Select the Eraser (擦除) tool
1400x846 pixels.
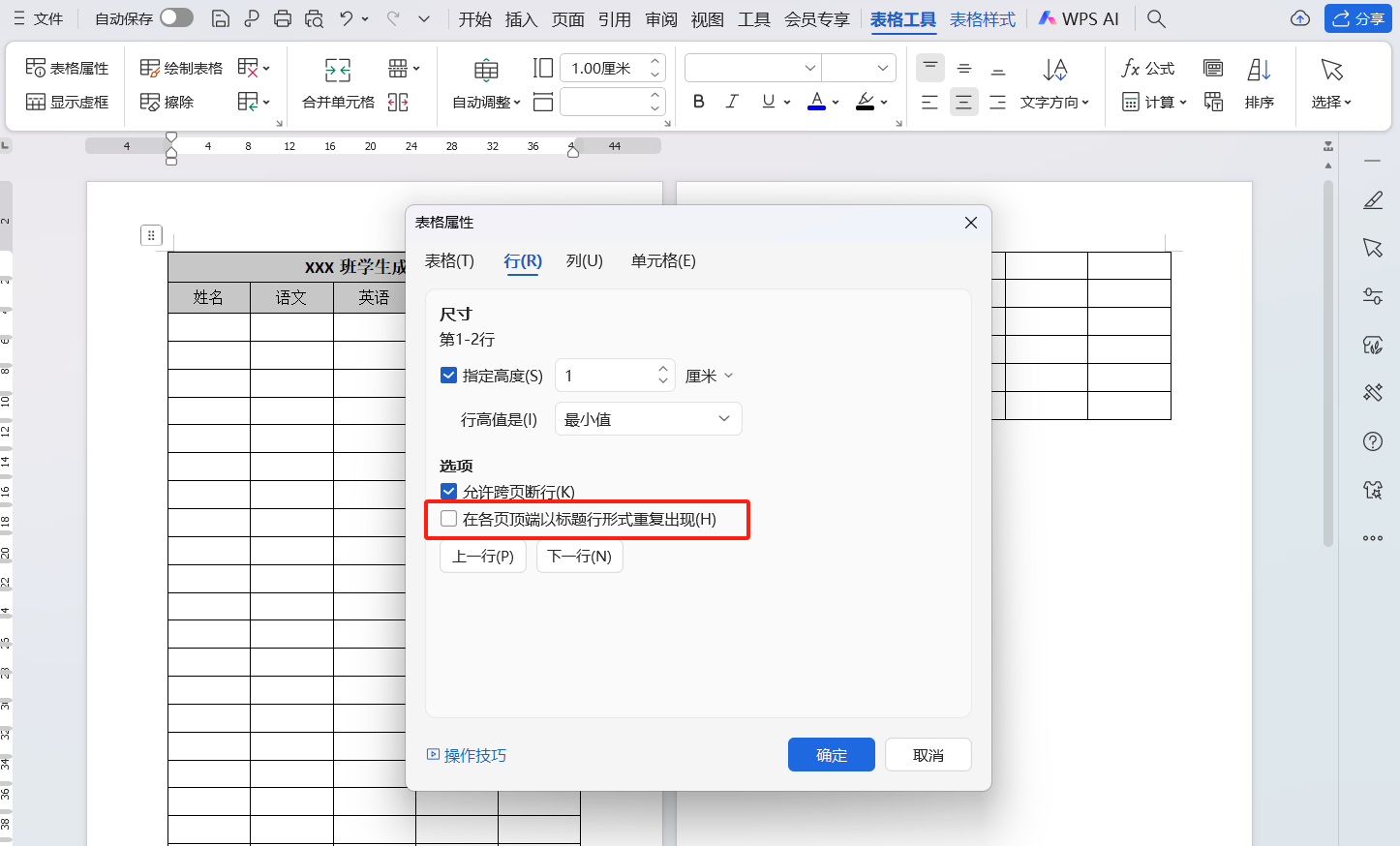coord(167,102)
